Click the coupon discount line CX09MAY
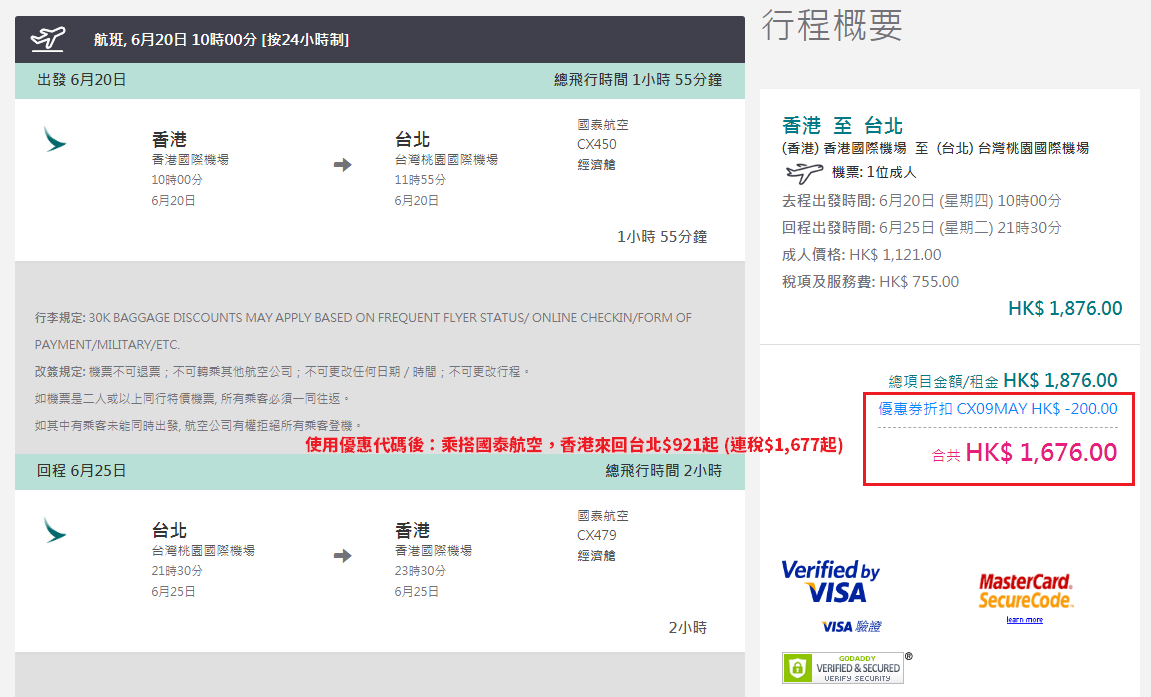 point(998,409)
